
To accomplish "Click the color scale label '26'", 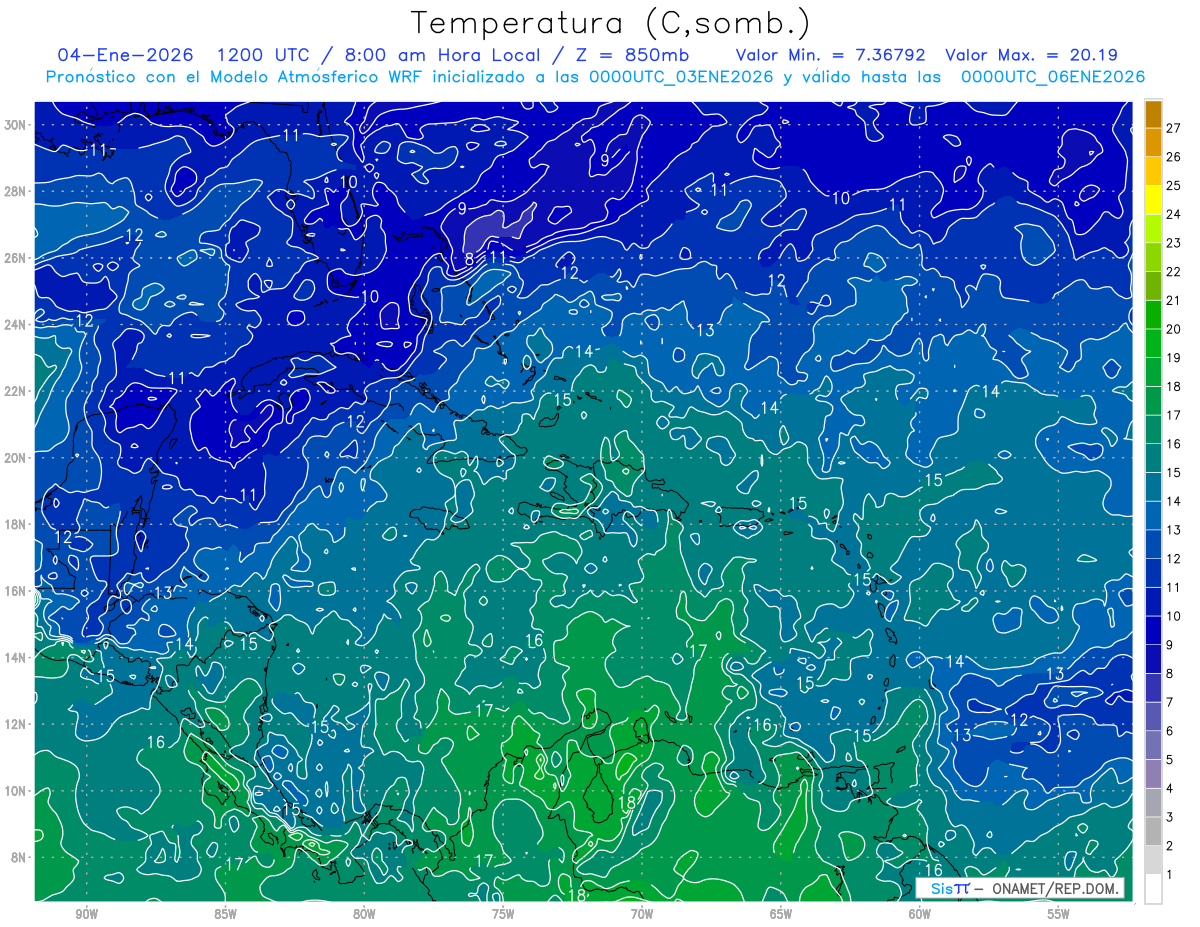I will [x=1173, y=156].
